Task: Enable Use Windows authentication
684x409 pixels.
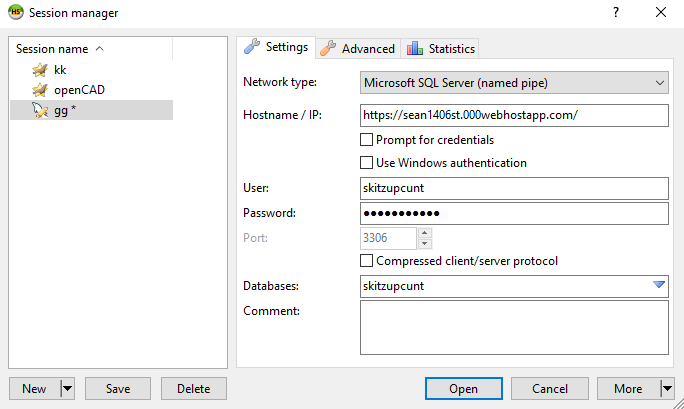Action: pos(366,163)
